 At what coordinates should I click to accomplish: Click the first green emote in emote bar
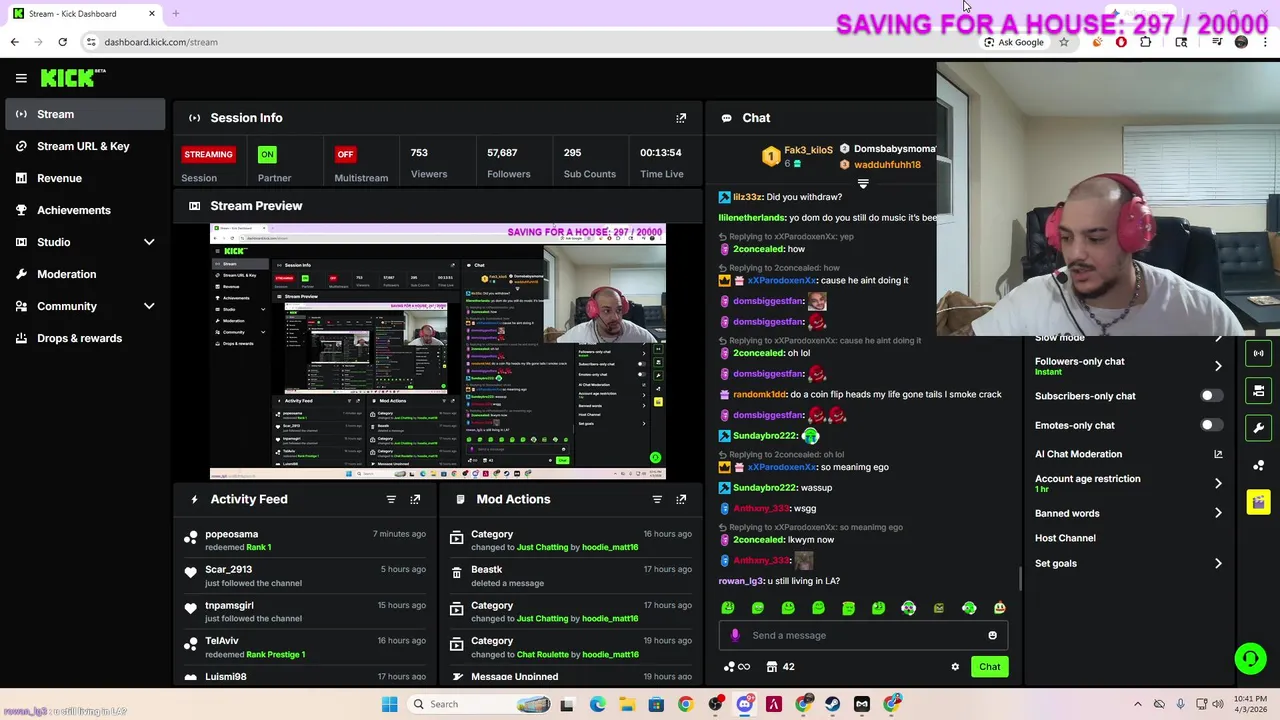coord(728,608)
